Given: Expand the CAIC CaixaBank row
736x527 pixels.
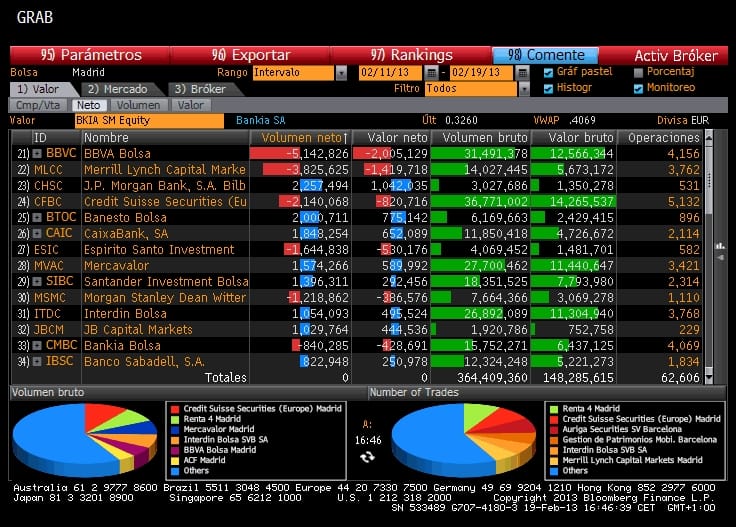Looking at the screenshot, I should pyautogui.click(x=37, y=233).
